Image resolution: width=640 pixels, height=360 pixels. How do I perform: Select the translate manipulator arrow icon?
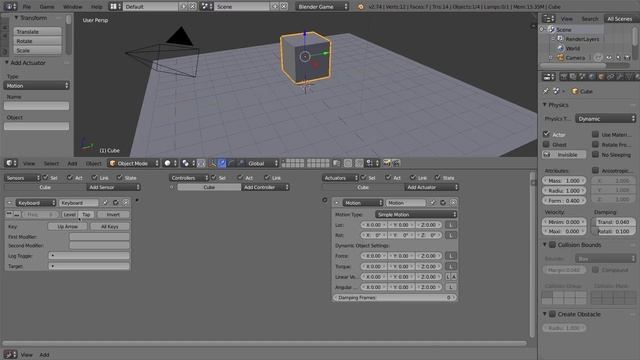click(x=222, y=163)
